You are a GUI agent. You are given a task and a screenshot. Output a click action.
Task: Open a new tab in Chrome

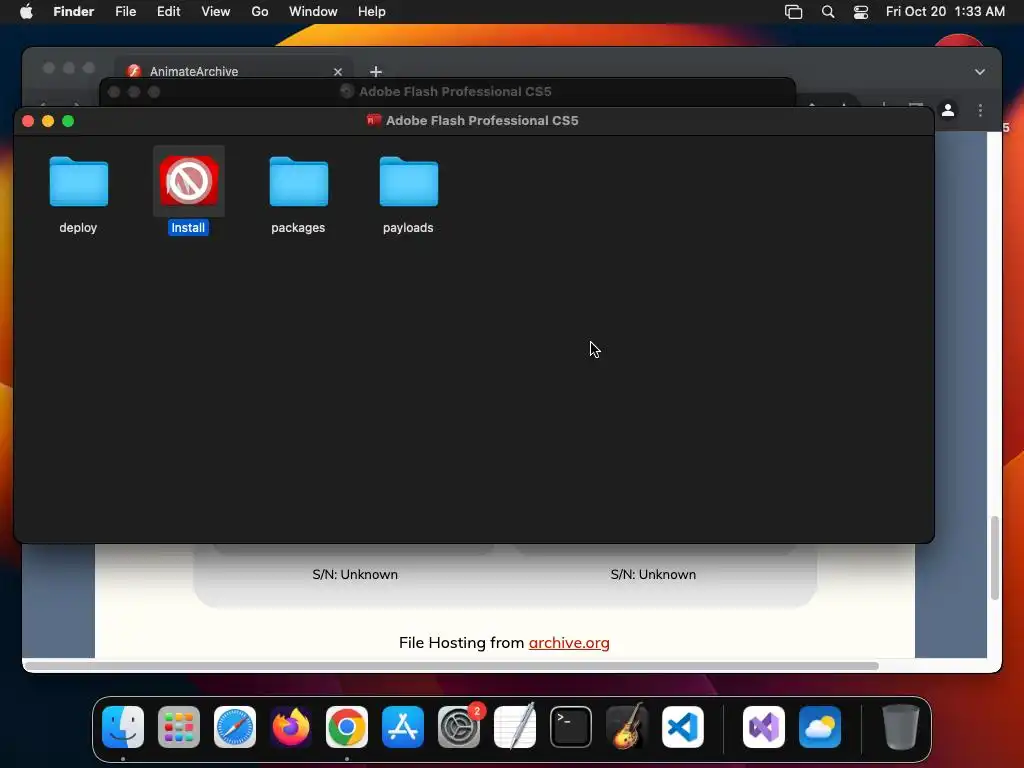tap(376, 72)
